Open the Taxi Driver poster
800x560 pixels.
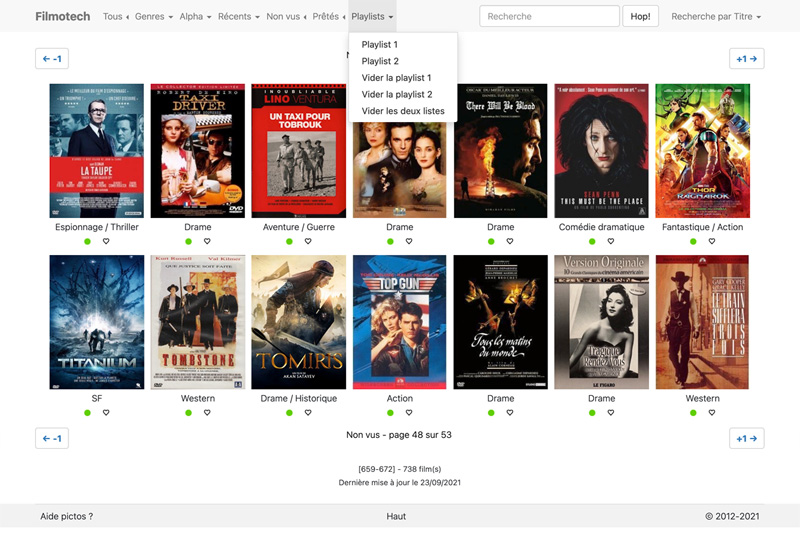tap(197, 151)
